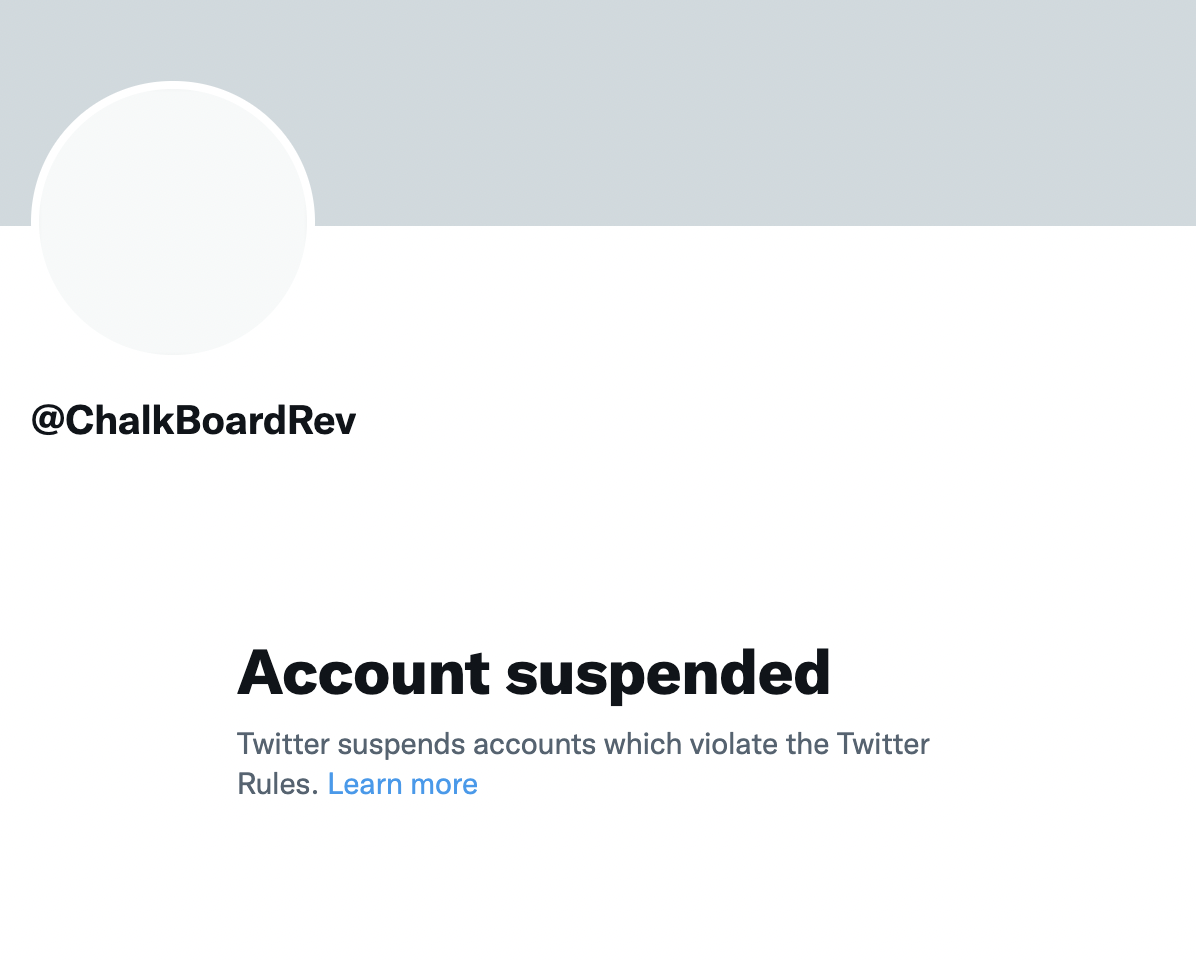This screenshot has height=960, width=1196.
Task: Click the '@' symbol in the handle
Action: point(48,421)
